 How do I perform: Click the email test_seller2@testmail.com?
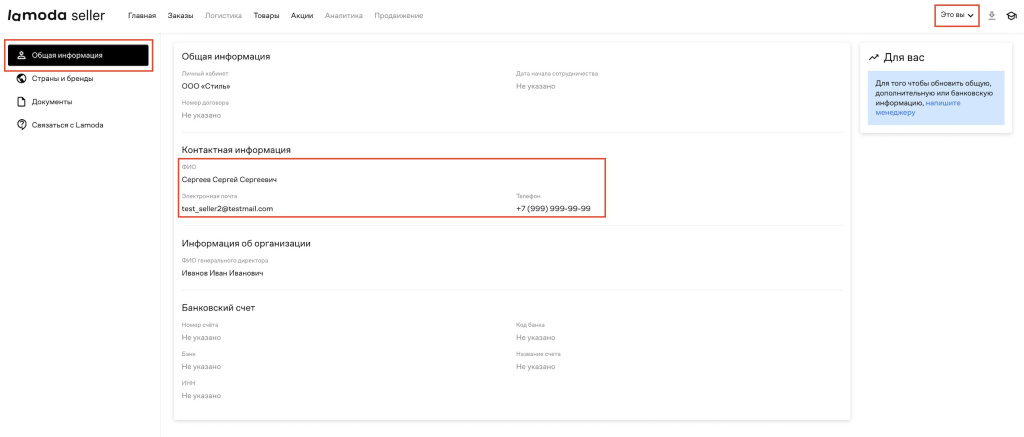pos(227,208)
